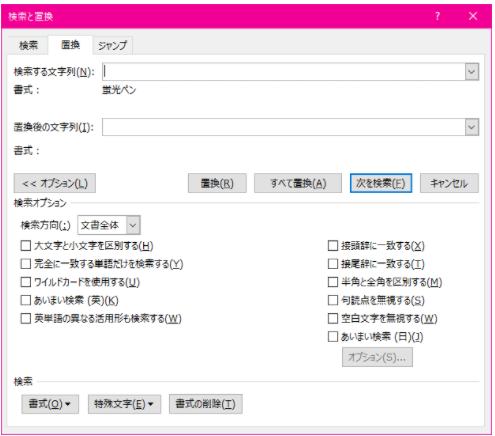Select the 置換 tab
Image resolution: width=495 pixels, height=436 pixels.
[70, 45]
